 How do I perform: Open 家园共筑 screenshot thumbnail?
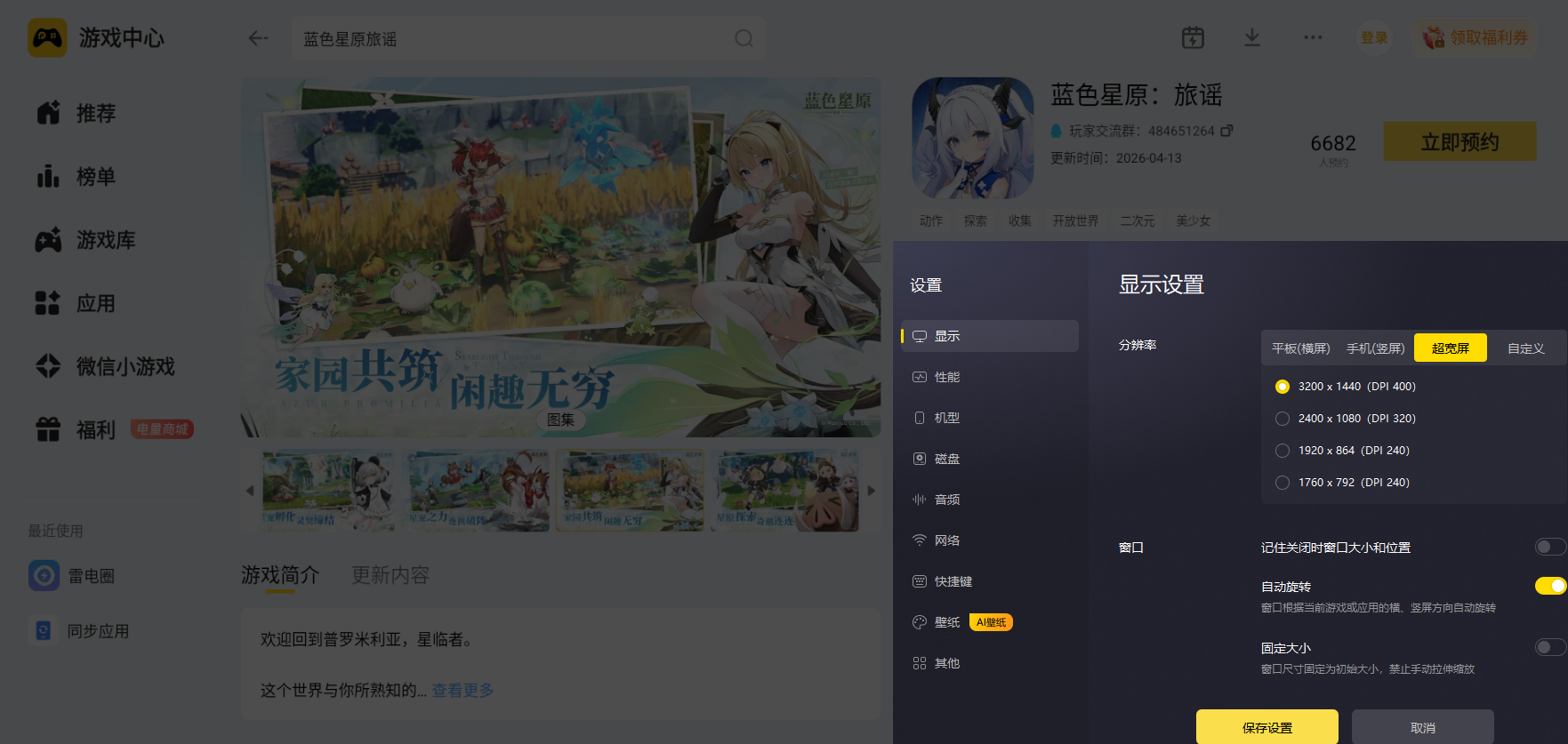[x=630, y=491]
